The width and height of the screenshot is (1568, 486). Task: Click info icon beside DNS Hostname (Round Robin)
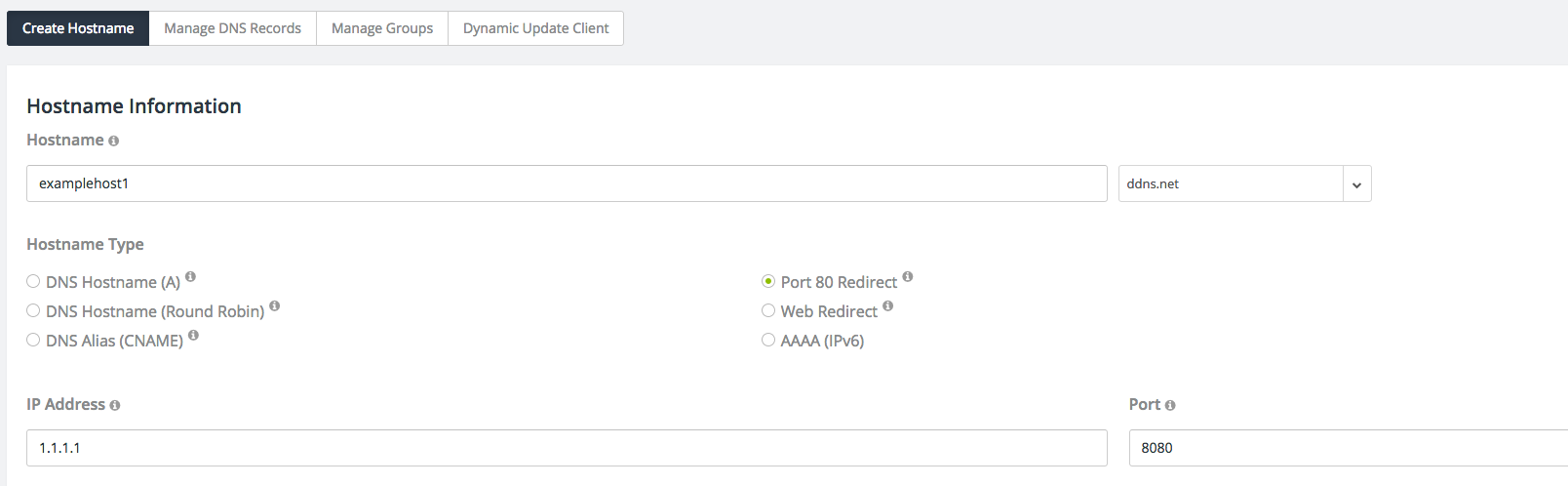(274, 306)
